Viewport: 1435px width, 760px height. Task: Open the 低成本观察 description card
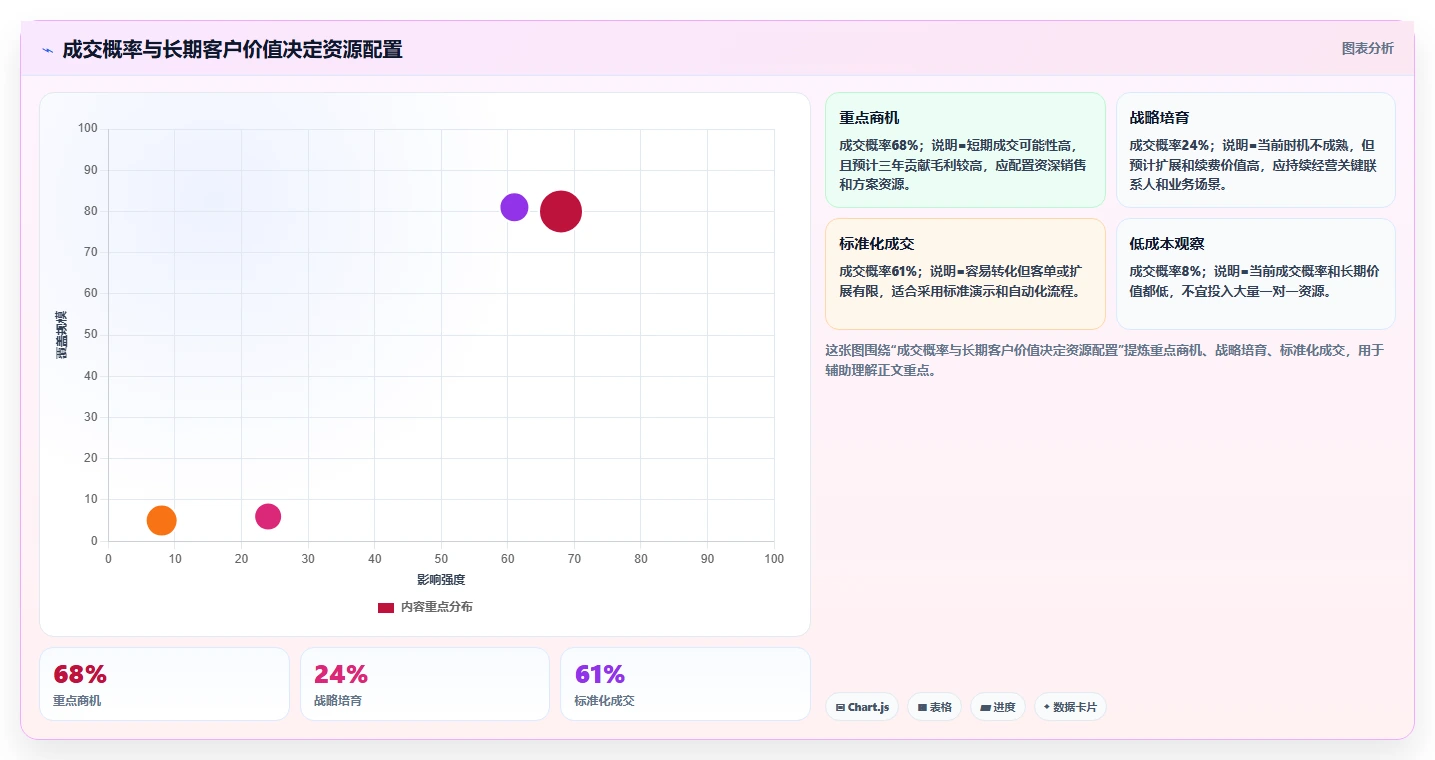point(1255,274)
